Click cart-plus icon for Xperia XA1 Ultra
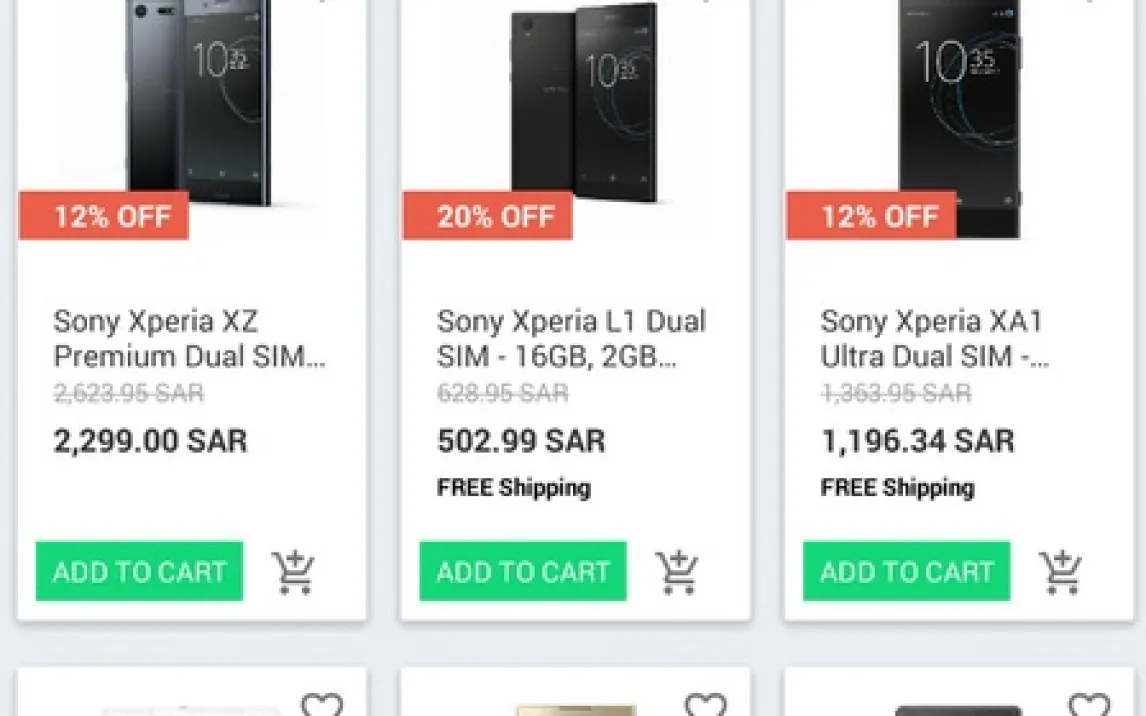This screenshot has width=1146, height=716. click(1060, 572)
